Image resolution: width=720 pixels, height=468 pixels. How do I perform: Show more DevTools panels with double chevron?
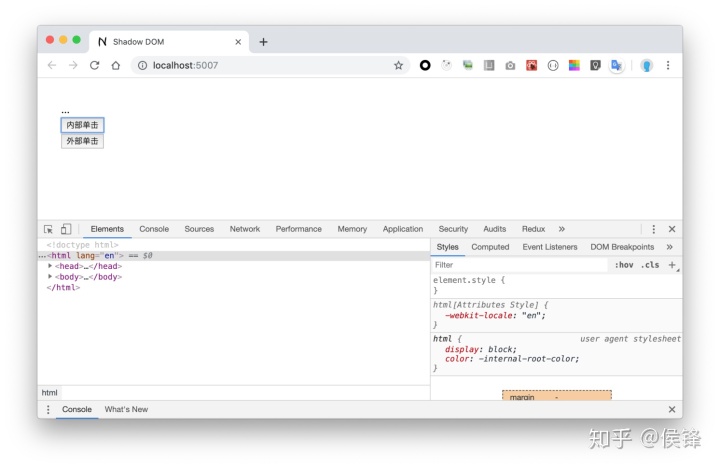click(562, 229)
